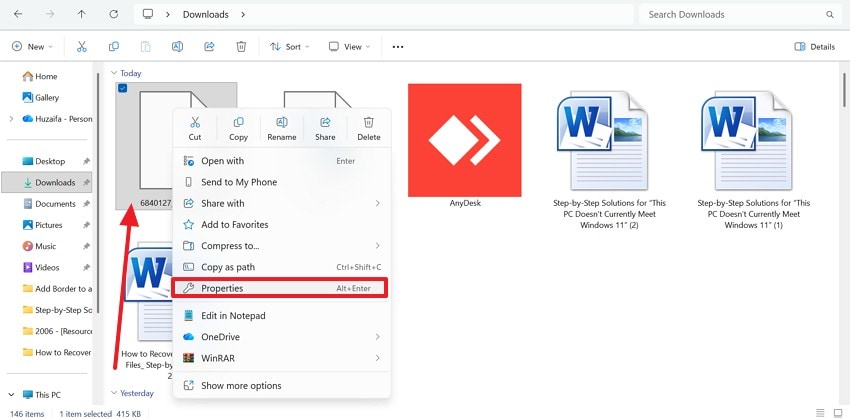Click the Downloads breadcrumb in address bar
This screenshot has height=419, width=850.
(205, 15)
